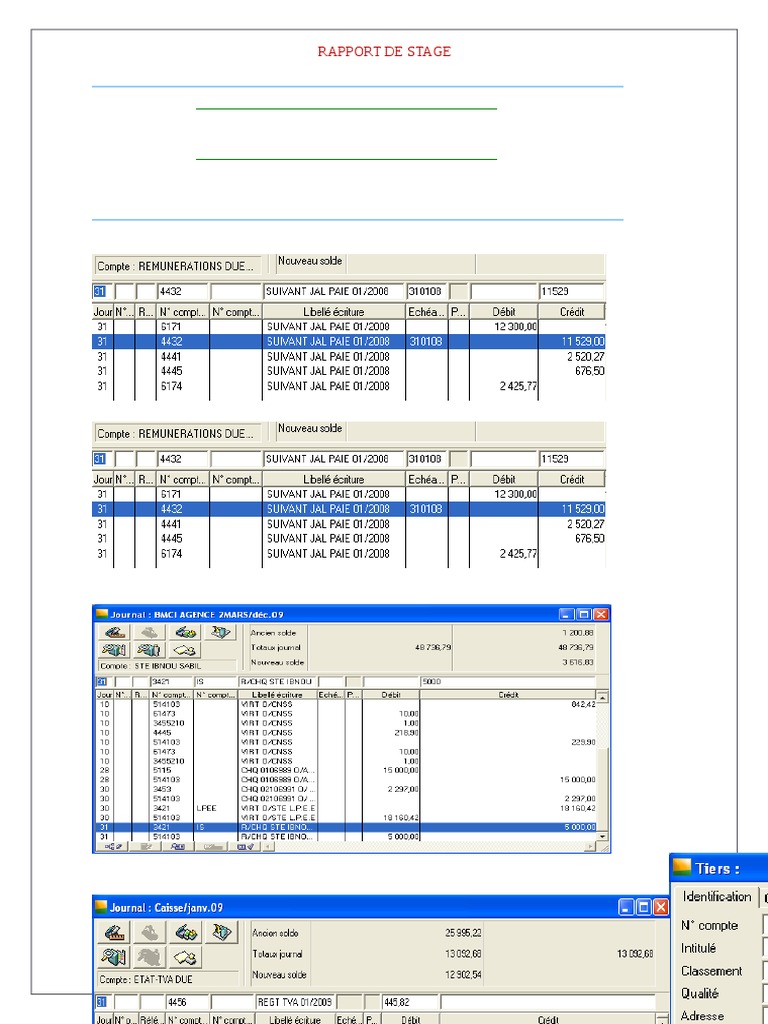
Task: Click the N° compte label in Tiers window
Action: point(709,925)
